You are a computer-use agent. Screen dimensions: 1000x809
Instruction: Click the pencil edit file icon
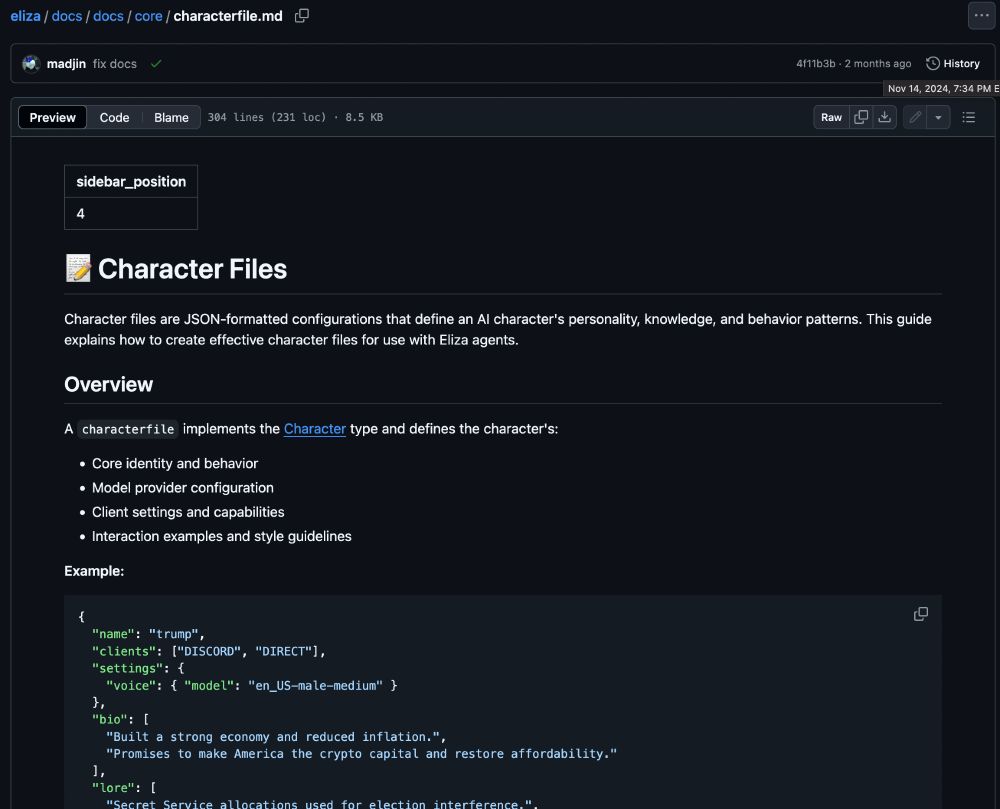click(915, 117)
